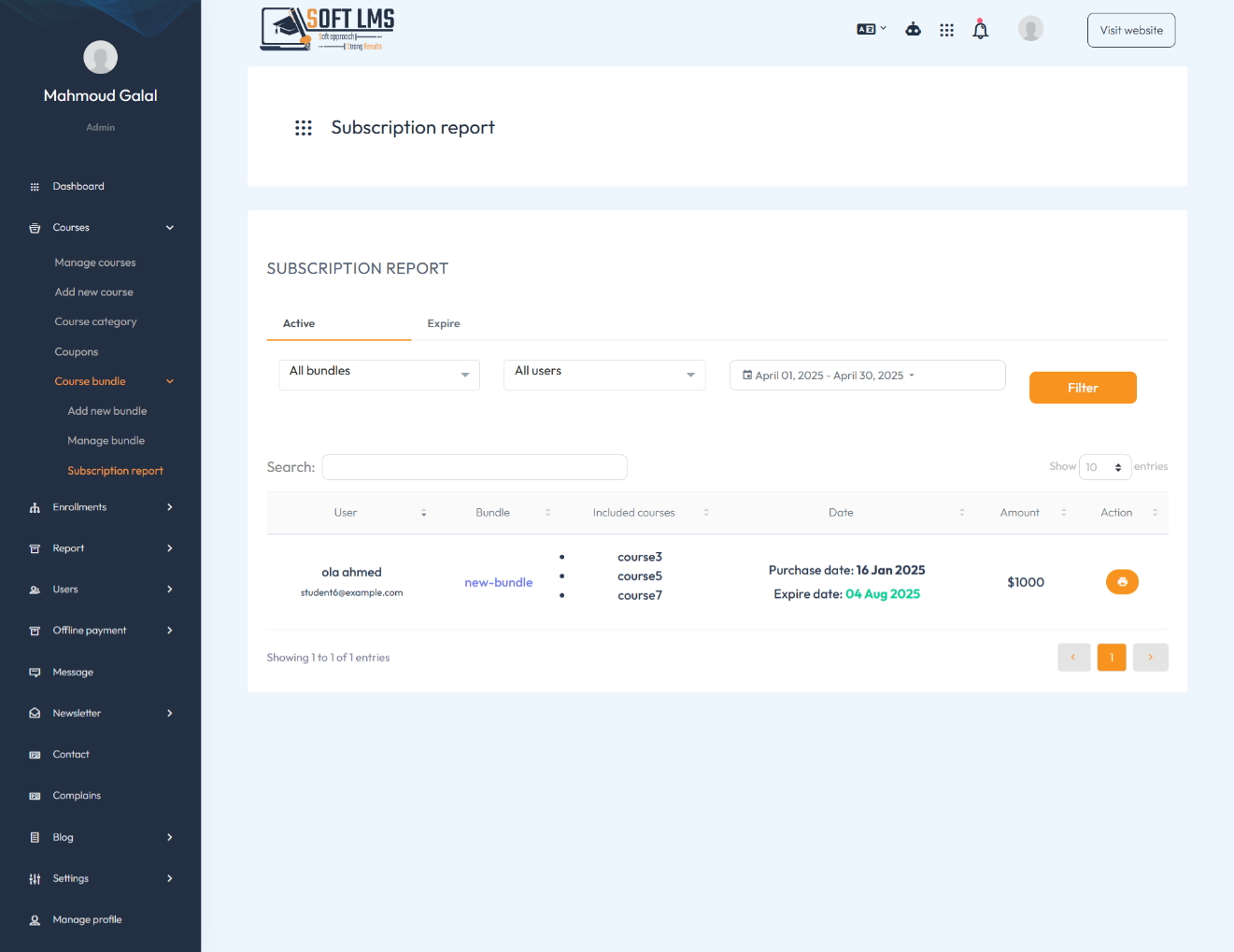1234x952 pixels.
Task: Click the grid icon beside Subscription report title
Action: (304, 128)
